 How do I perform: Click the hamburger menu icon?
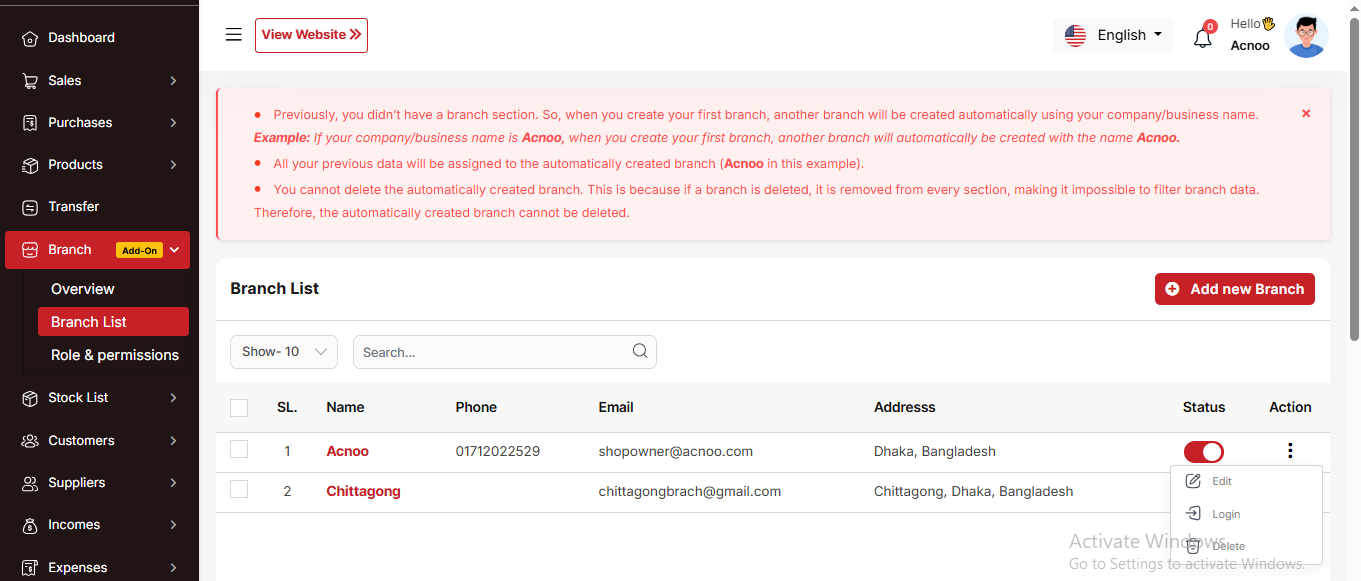(x=233, y=35)
